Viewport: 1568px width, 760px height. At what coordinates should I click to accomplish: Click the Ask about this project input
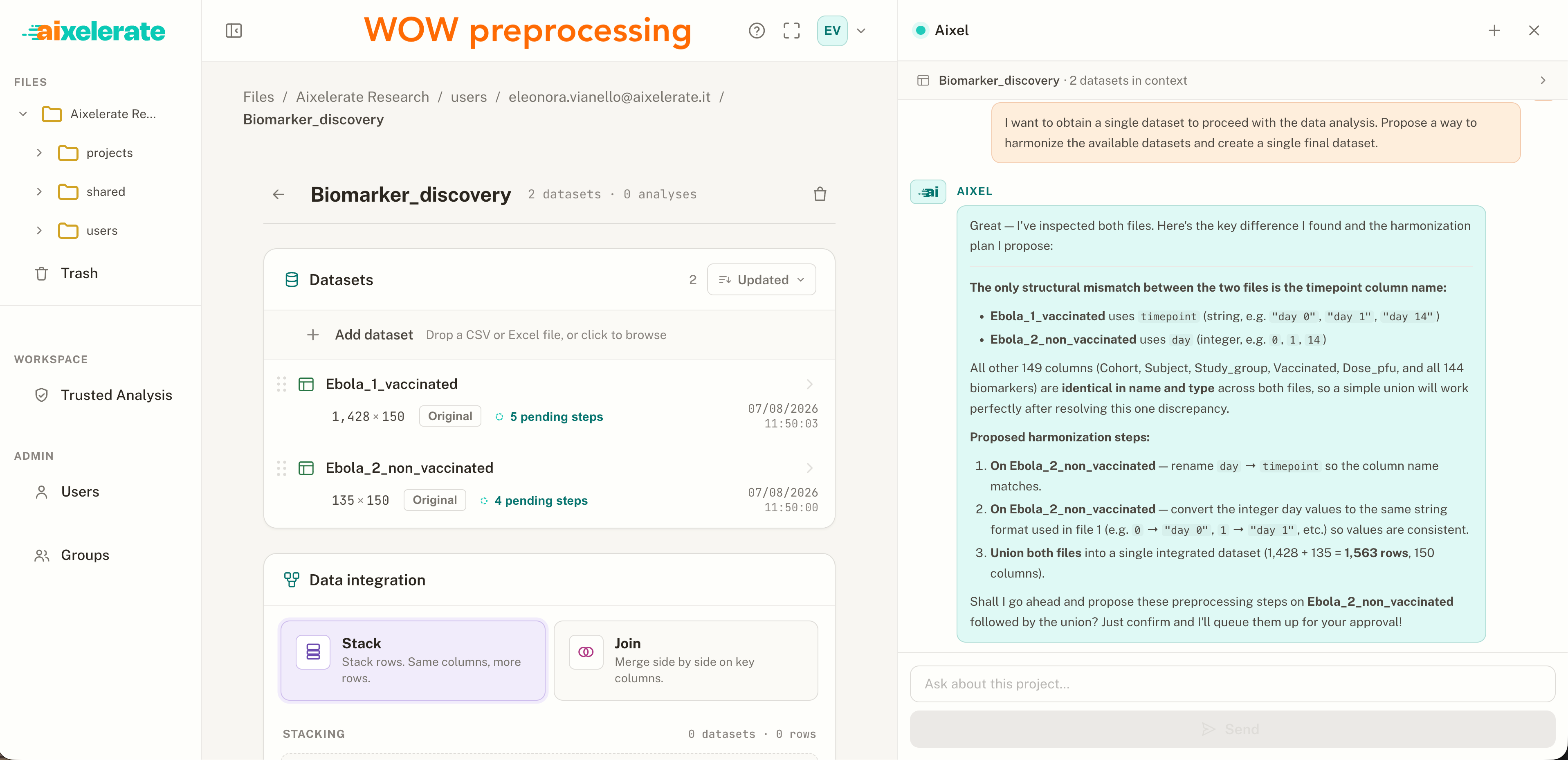(x=1233, y=684)
